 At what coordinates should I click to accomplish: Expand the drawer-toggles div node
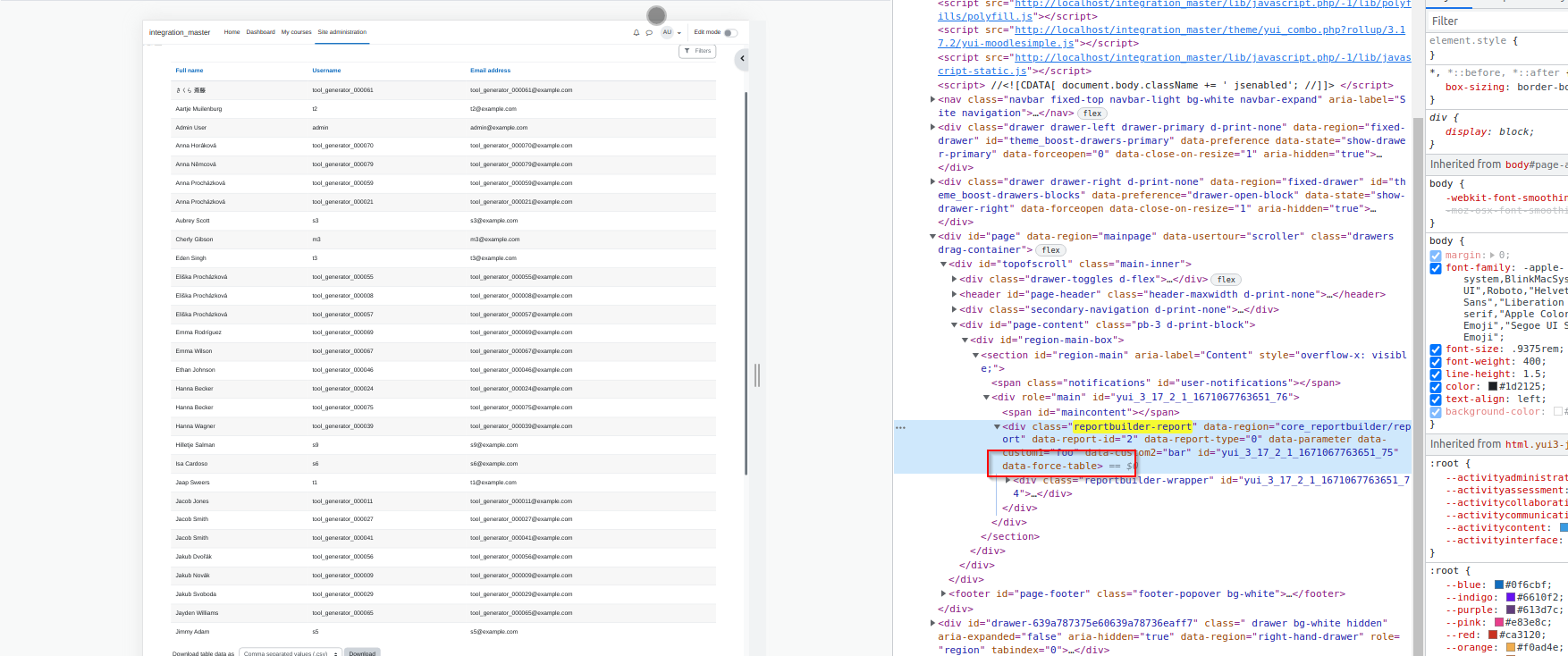click(954, 280)
